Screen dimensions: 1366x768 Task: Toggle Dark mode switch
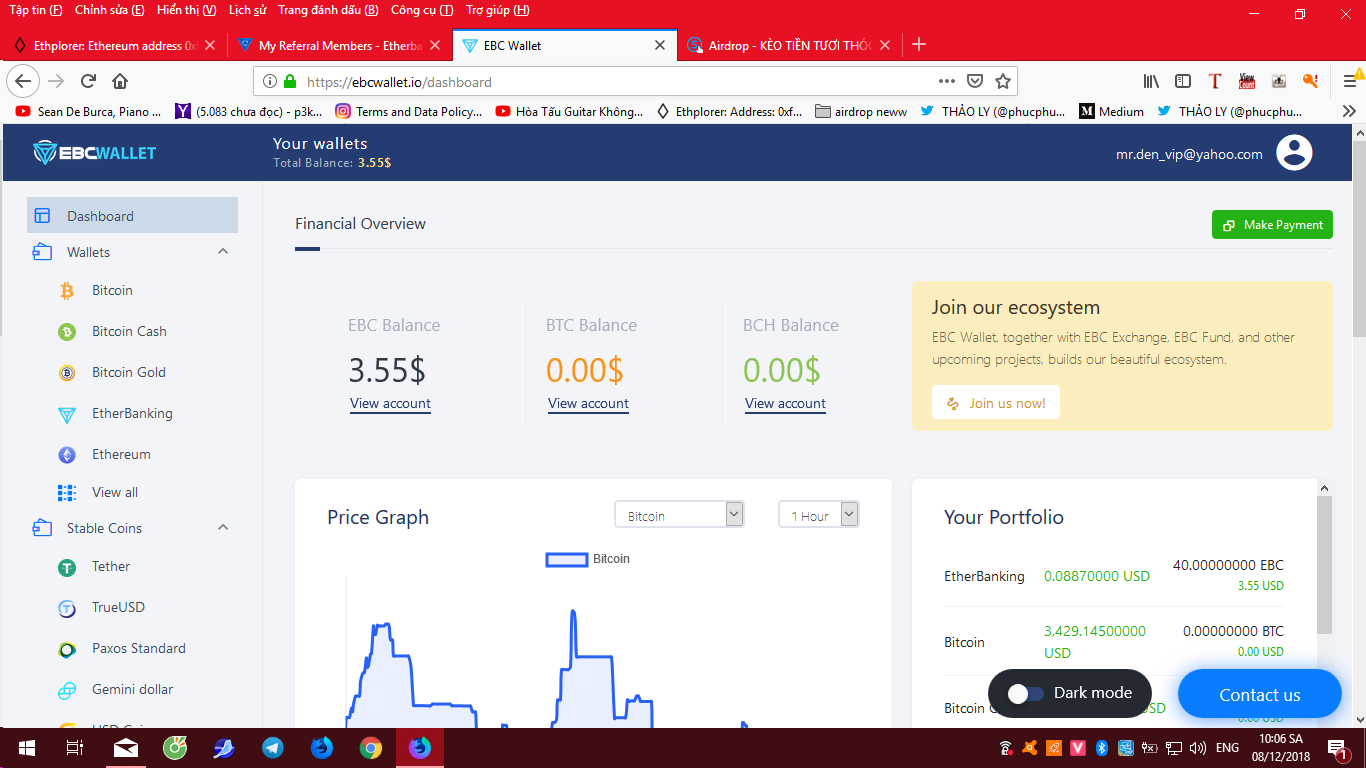pyautogui.click(x=1026, y=693)
